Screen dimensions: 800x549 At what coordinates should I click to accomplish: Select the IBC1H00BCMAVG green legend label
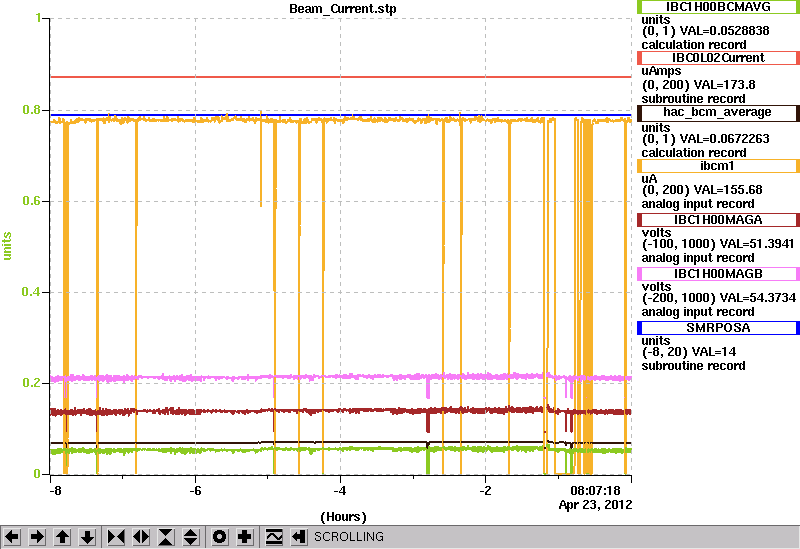click(x=718, y=7)
